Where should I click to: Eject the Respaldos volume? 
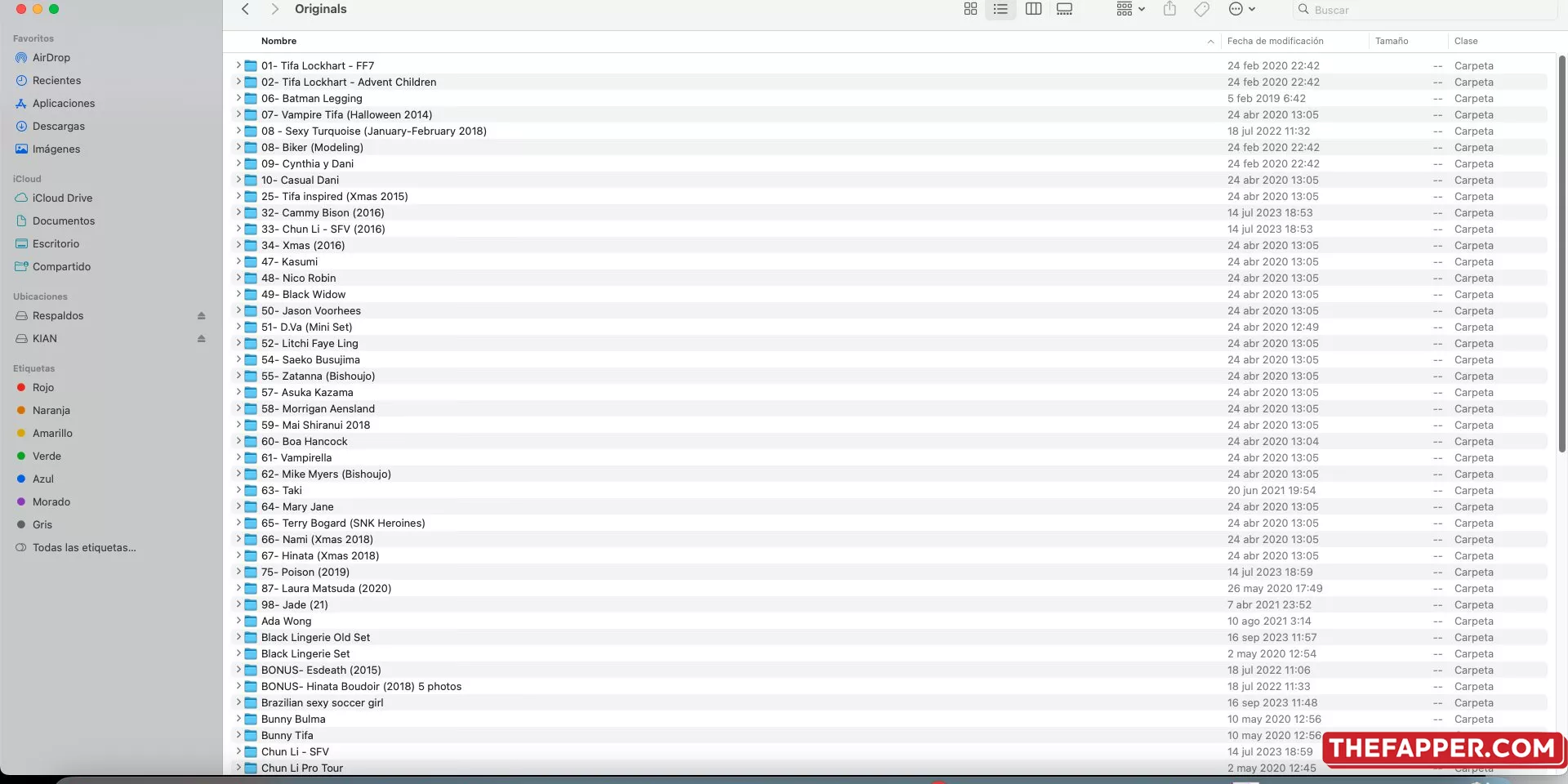tap(201, 316)
